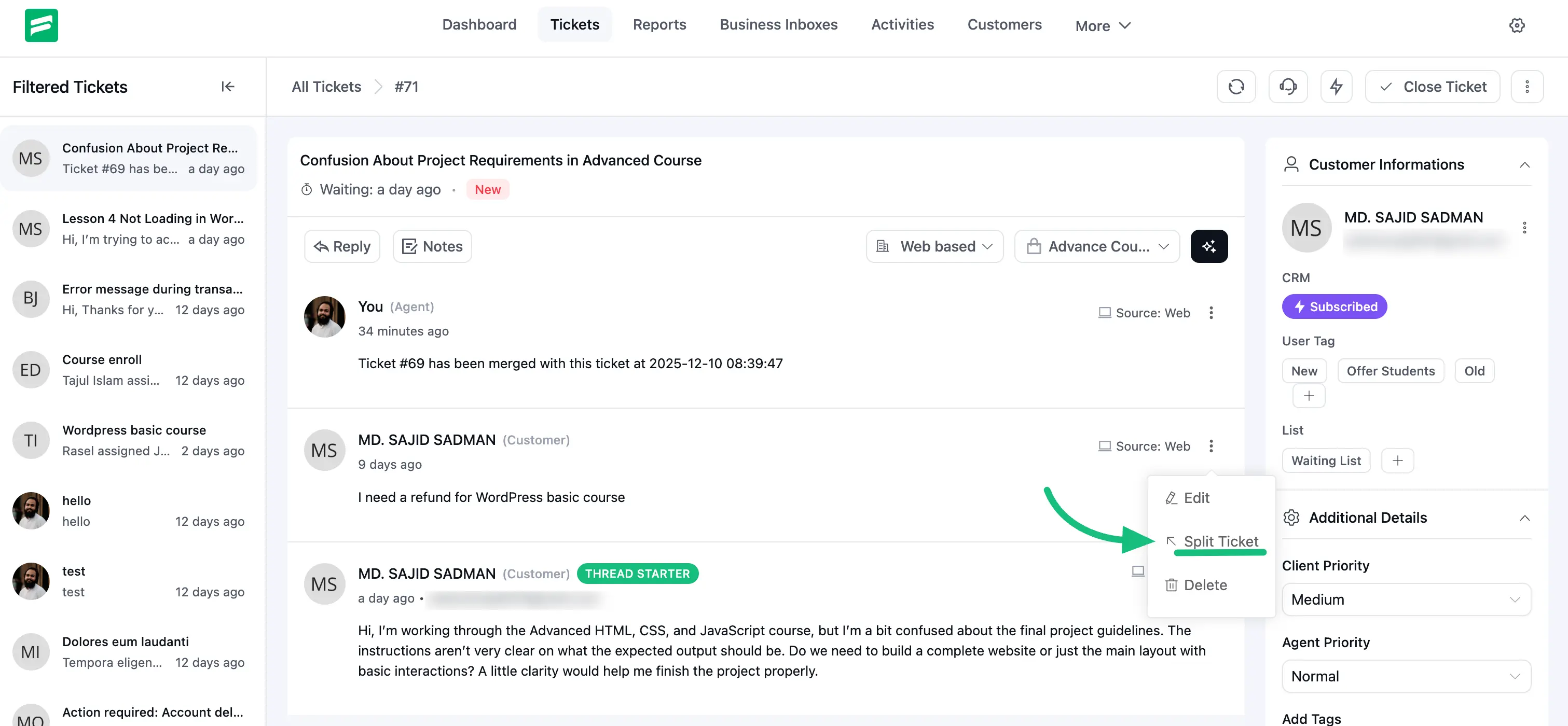Open the Web based source dropdown
This screenshot has width=1568, height=726.
pyautogui.click(x=934, y=246)
